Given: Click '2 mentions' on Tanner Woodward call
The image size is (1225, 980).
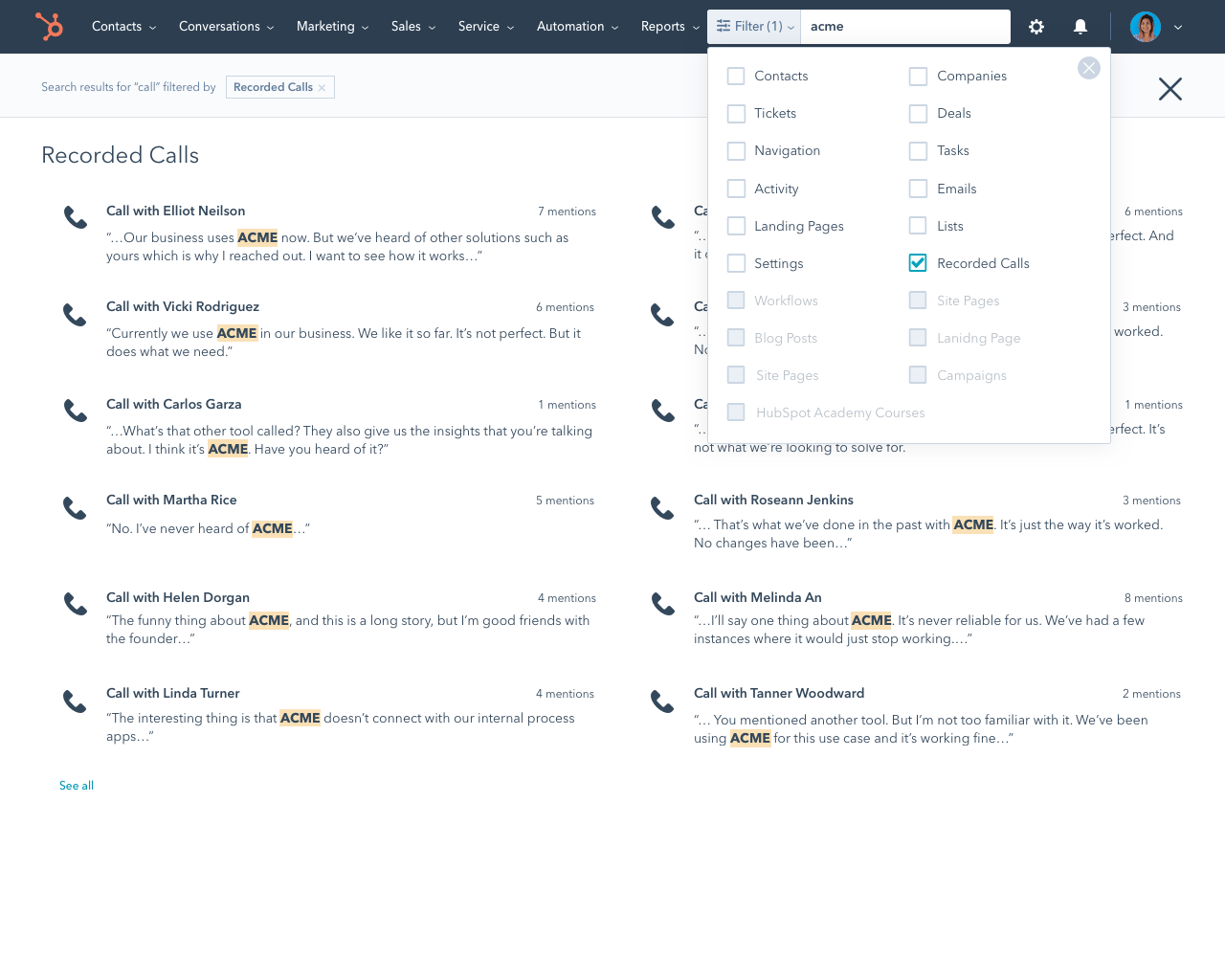Looking at the screenshot, I should [x=1151, y=694].
